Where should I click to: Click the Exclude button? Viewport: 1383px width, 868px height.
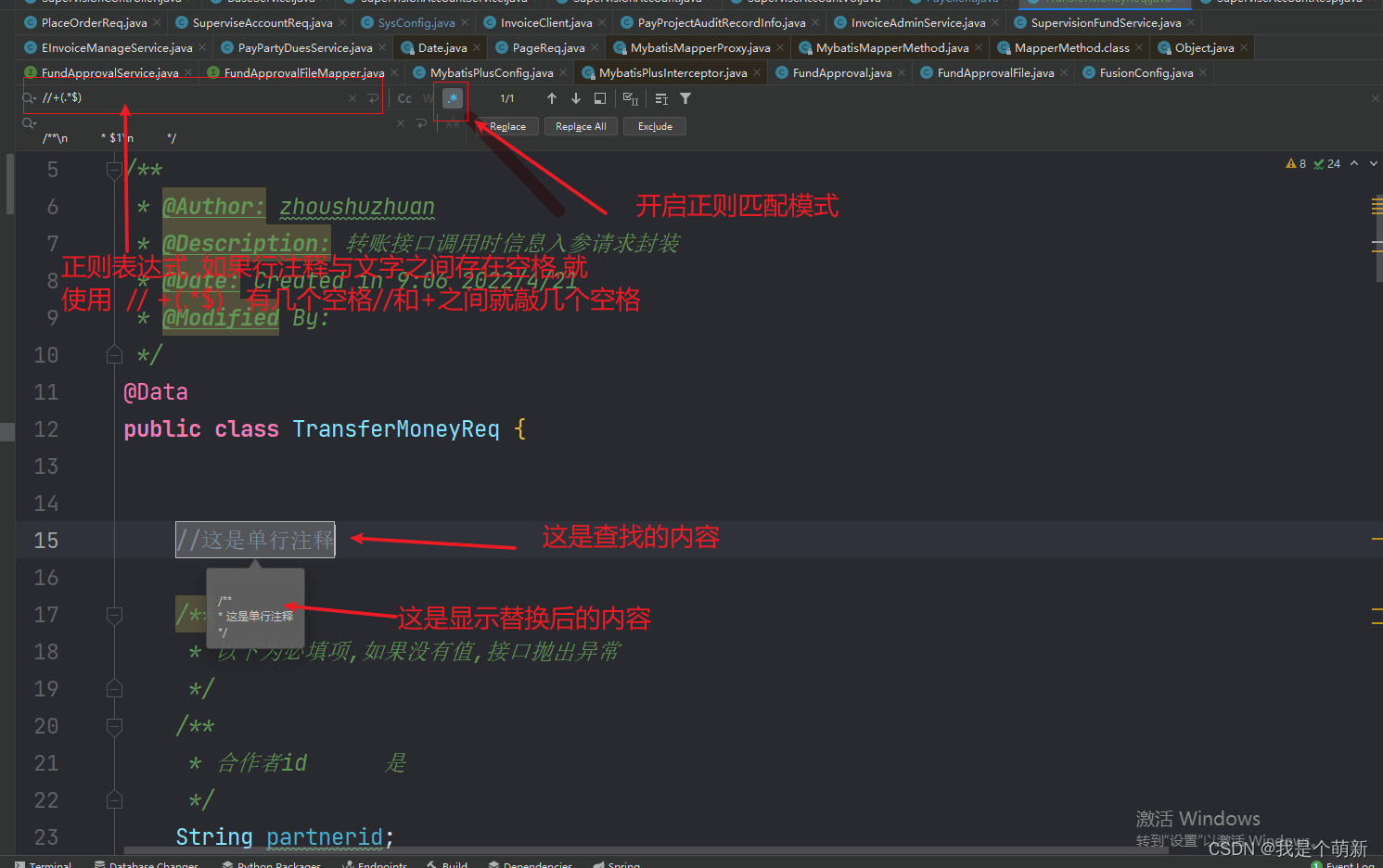pyautogui.click(x=654, y=126)
